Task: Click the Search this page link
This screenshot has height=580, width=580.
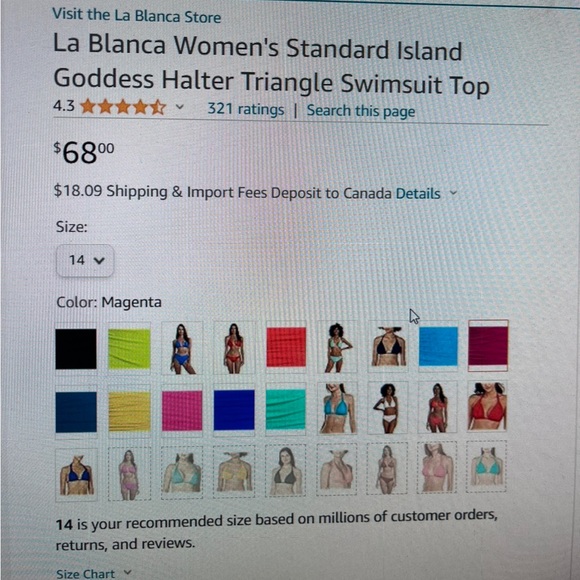Action: pos(361,111)
